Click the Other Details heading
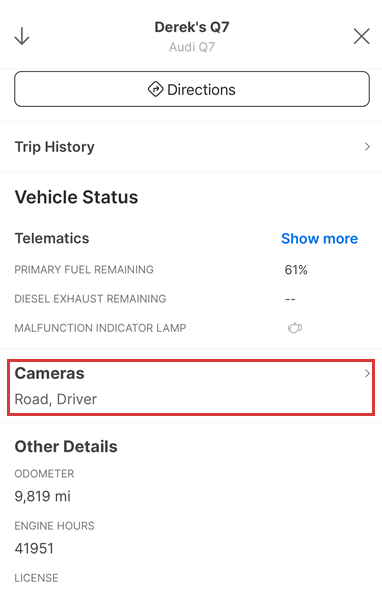This screenshot has width=382, height=589. (66, 447)
